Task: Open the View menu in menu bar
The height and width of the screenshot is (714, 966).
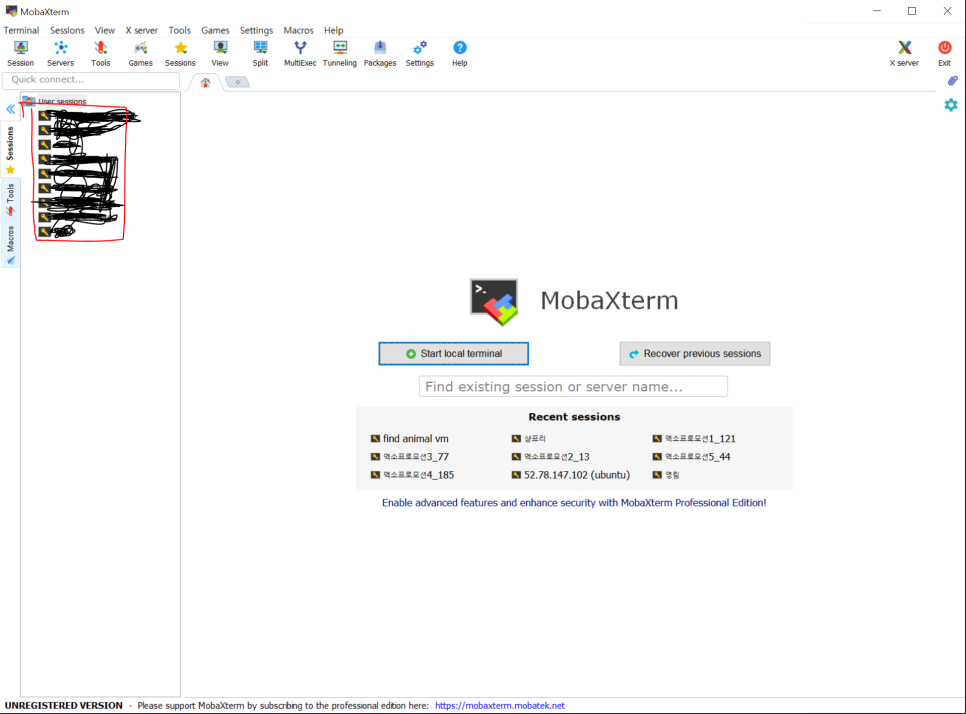Action: coord(105,30)
